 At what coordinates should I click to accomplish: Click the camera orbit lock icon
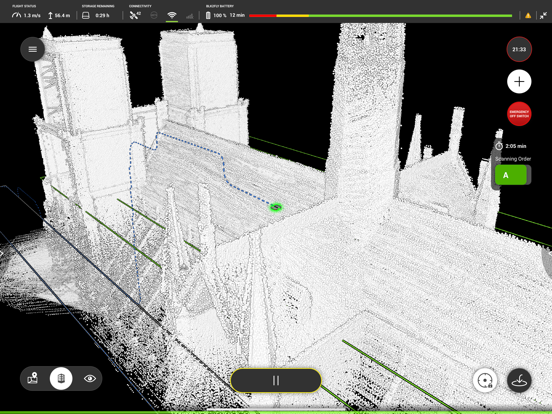pos(485,380)
